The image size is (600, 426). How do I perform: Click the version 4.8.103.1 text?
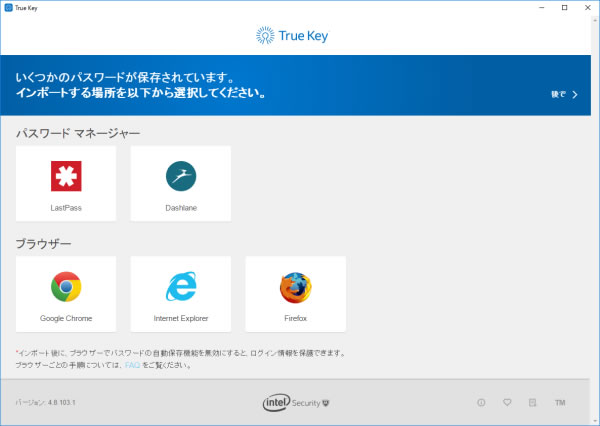(46, 403)
